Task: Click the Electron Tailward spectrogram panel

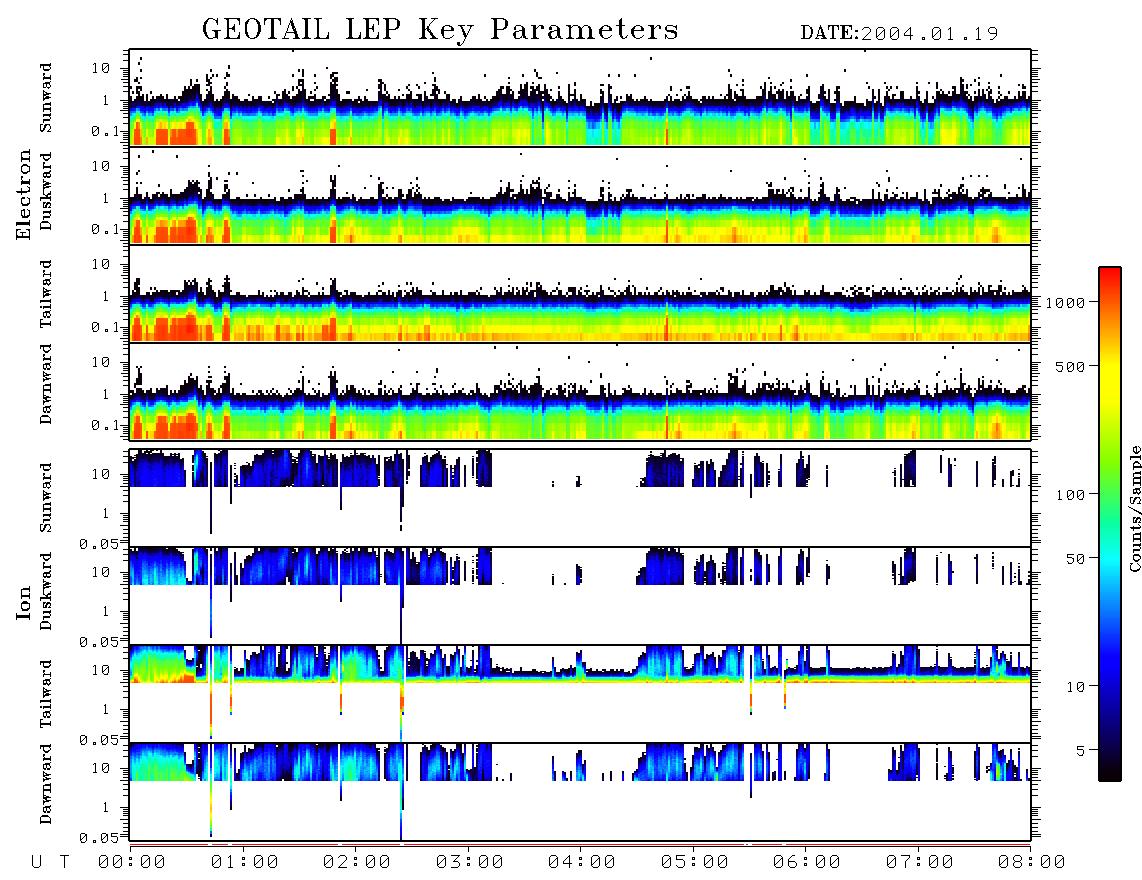Action: pyautogui.click(x=580, y=294)
